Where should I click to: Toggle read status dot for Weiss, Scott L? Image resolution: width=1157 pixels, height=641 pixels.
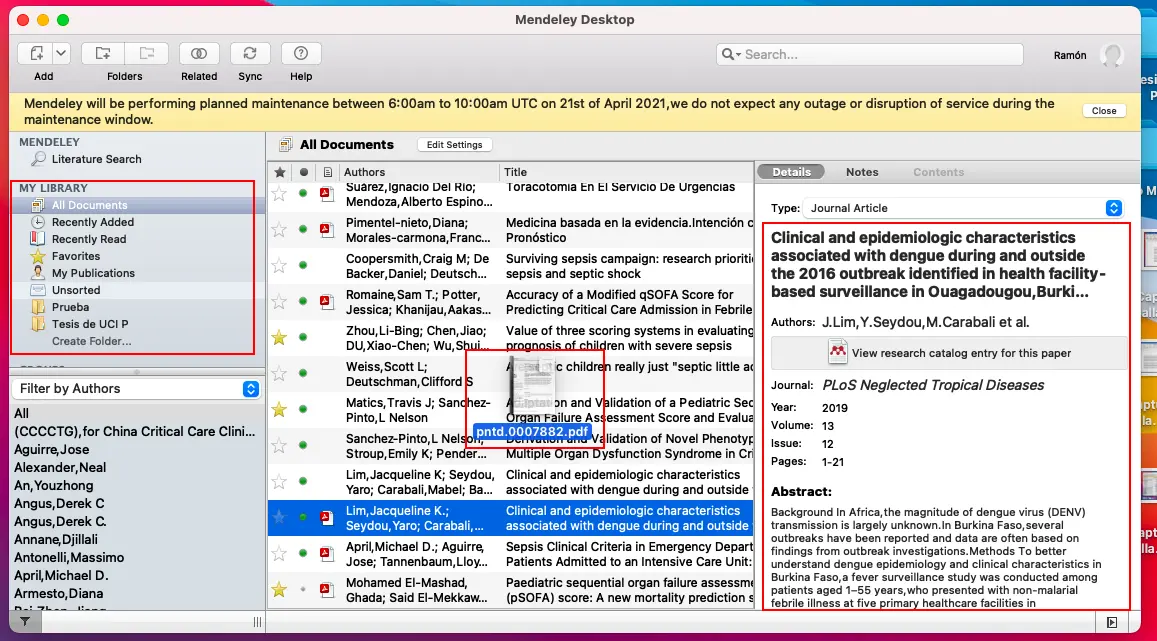[x=303, y=374]
